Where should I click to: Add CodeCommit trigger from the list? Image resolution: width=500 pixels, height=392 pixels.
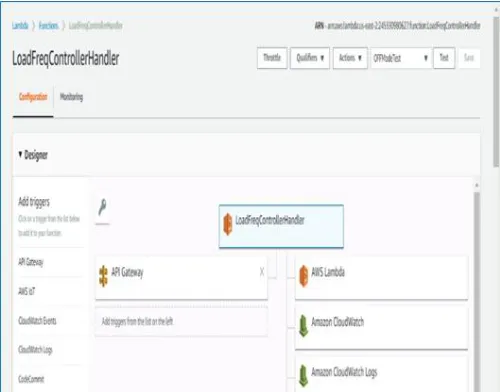coord(31,379)
